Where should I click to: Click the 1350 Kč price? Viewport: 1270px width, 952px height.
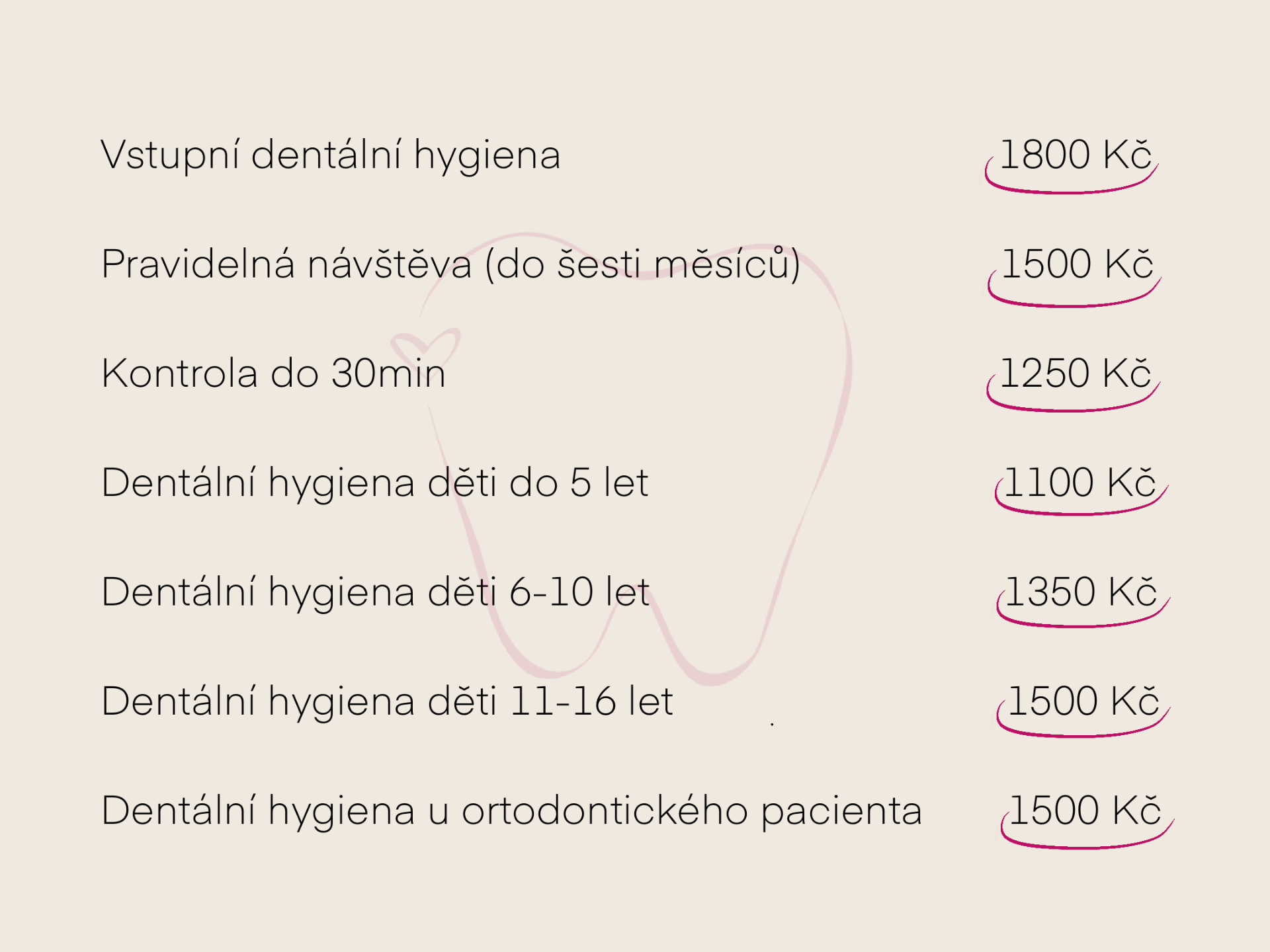(x=1081, y=592)
